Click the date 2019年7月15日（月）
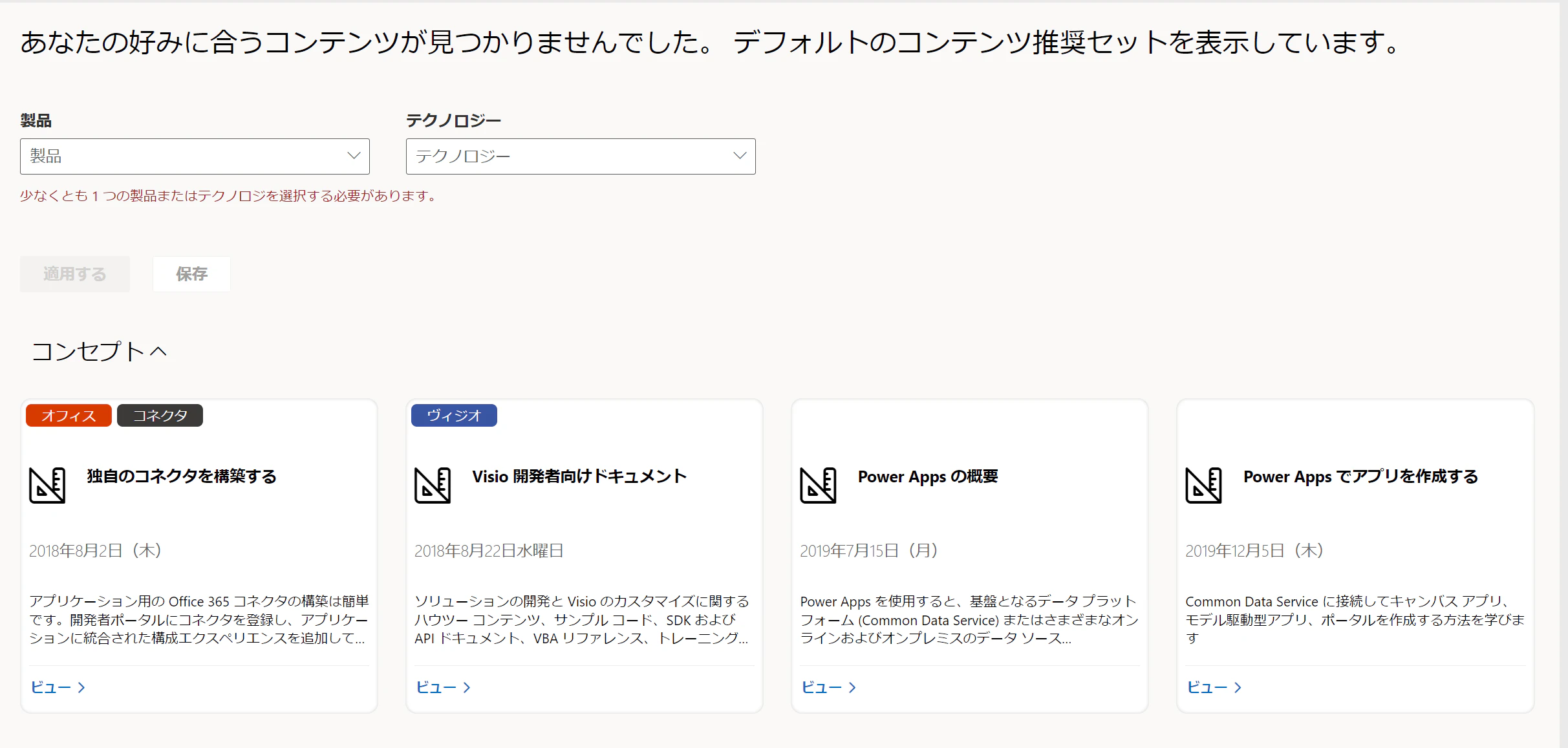The image size is (1568, 748). click(869, 551)
